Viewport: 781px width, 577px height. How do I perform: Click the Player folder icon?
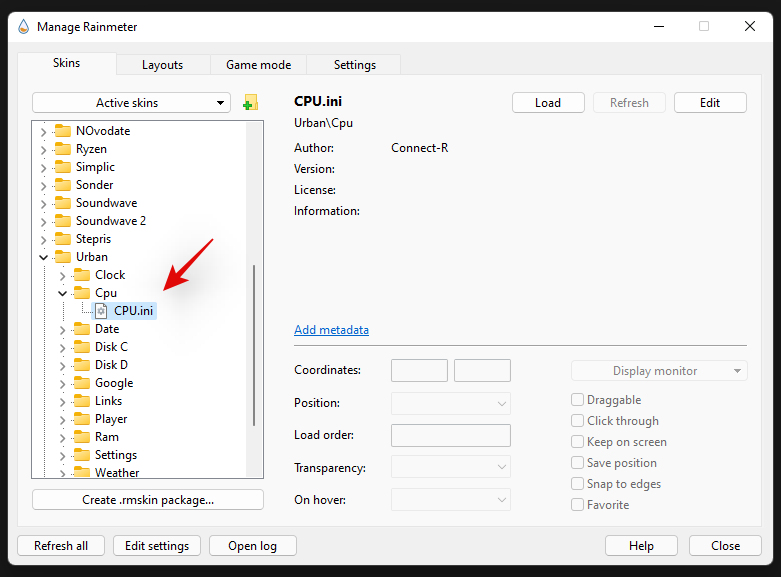82,419
